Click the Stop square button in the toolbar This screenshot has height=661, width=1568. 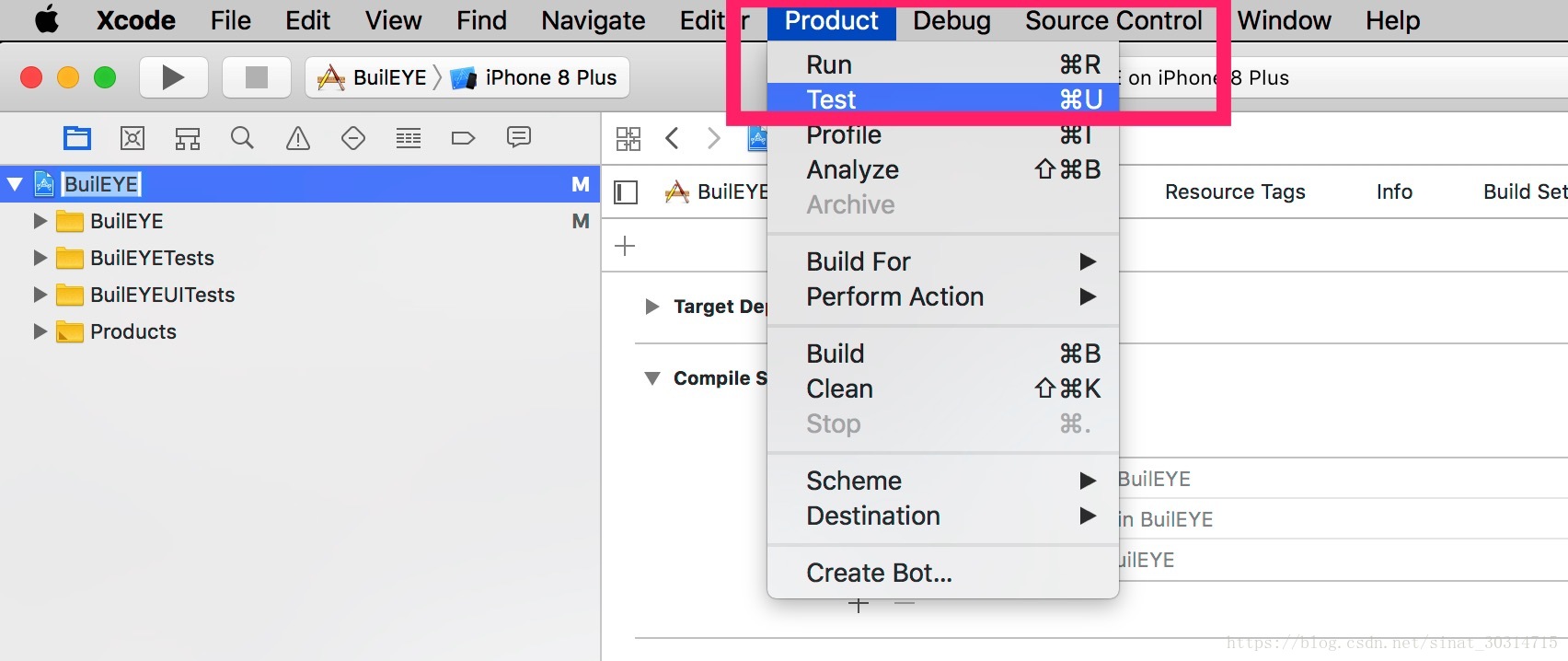(257, 77)
